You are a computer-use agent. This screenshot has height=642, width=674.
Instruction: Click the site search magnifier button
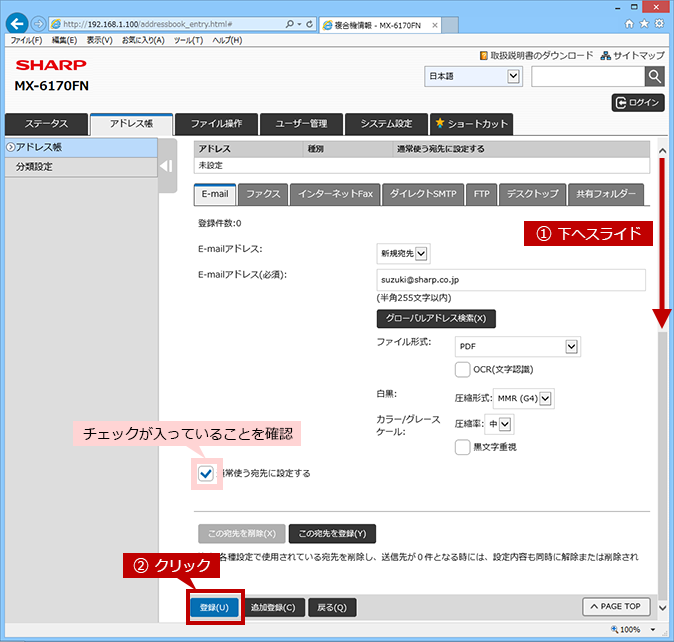coord(655,77)
